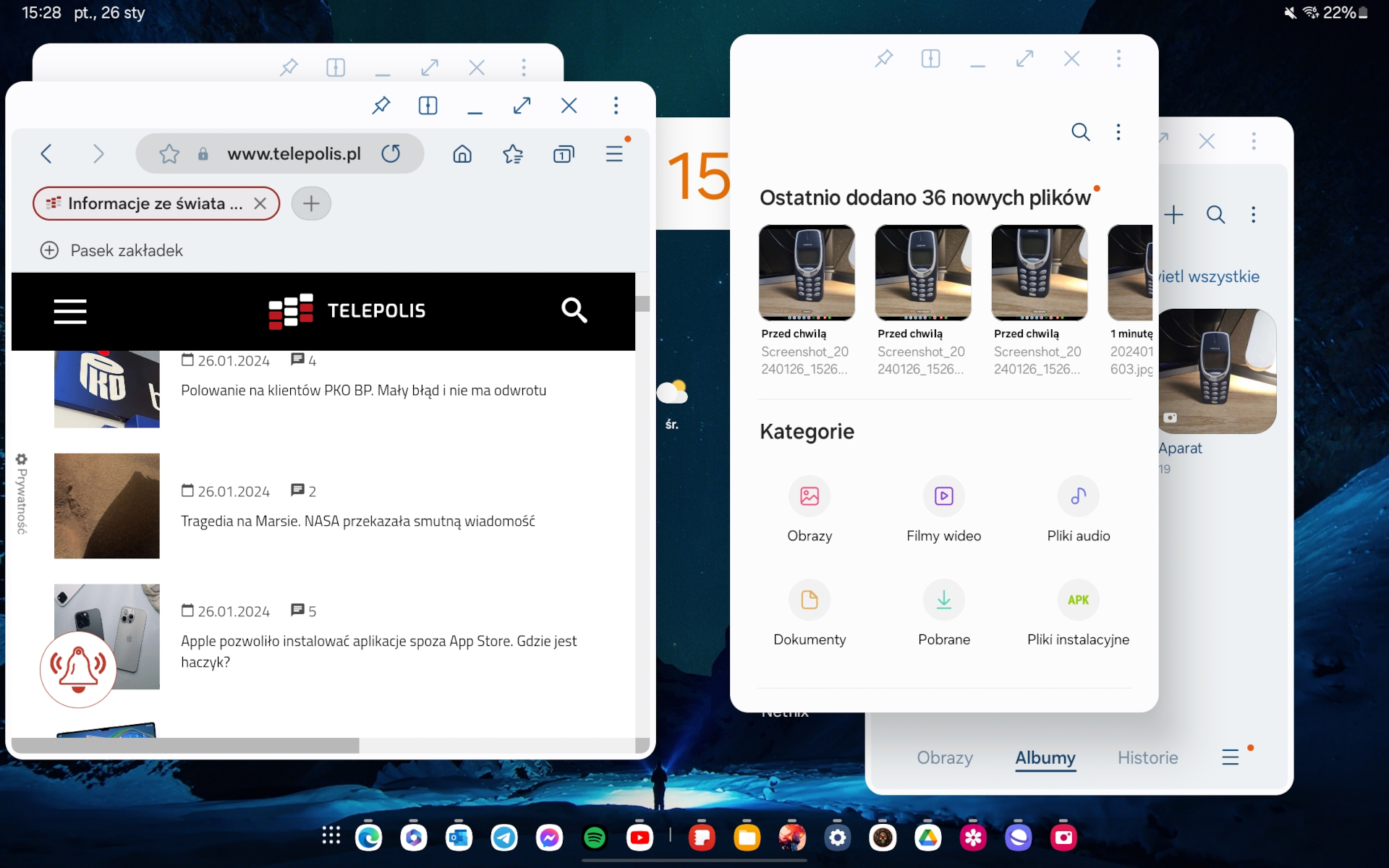Open the browser tab switcher icon

(x=564, y=153)
